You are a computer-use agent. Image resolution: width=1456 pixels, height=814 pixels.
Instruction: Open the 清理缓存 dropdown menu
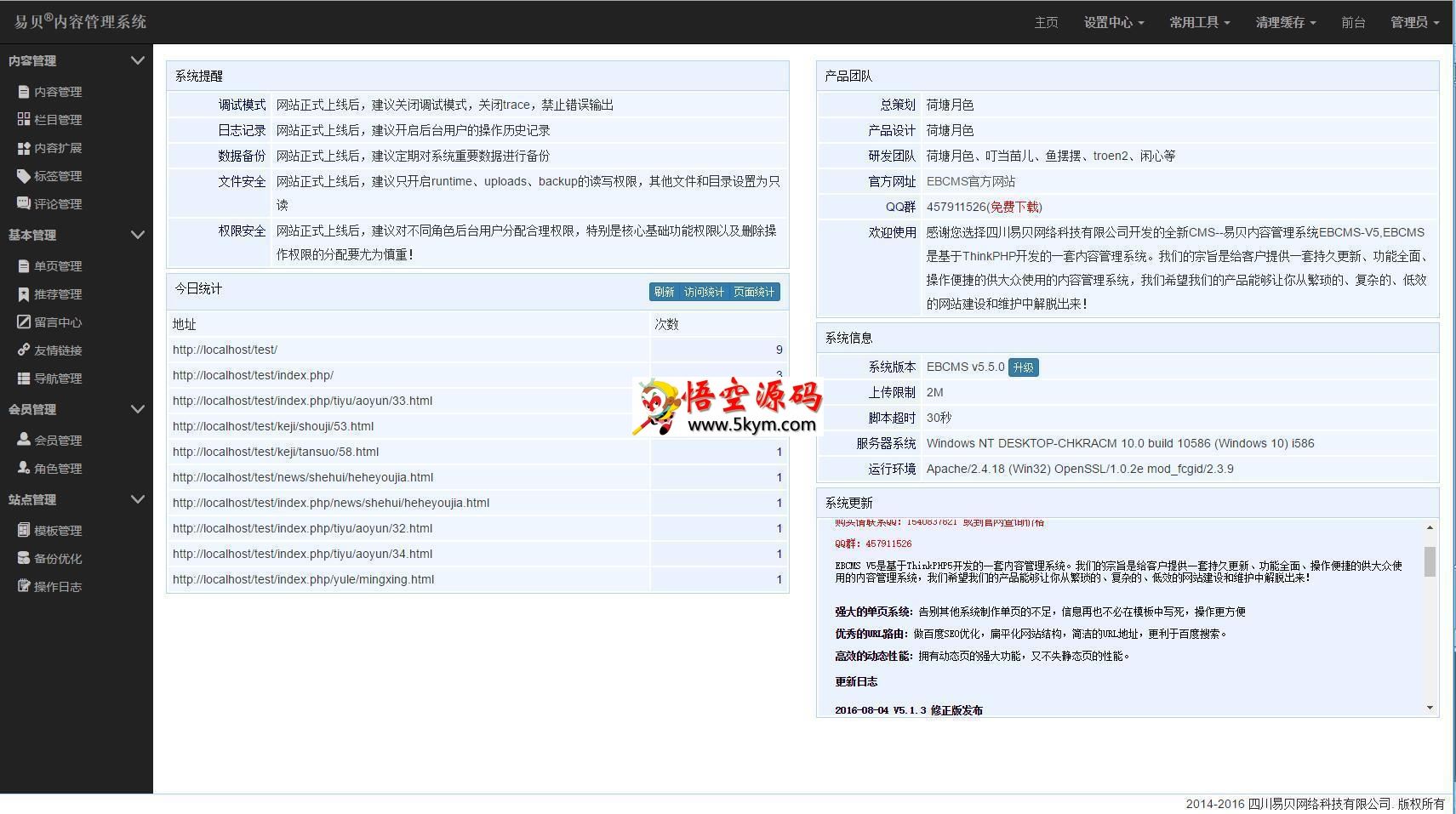[1286, 22]
